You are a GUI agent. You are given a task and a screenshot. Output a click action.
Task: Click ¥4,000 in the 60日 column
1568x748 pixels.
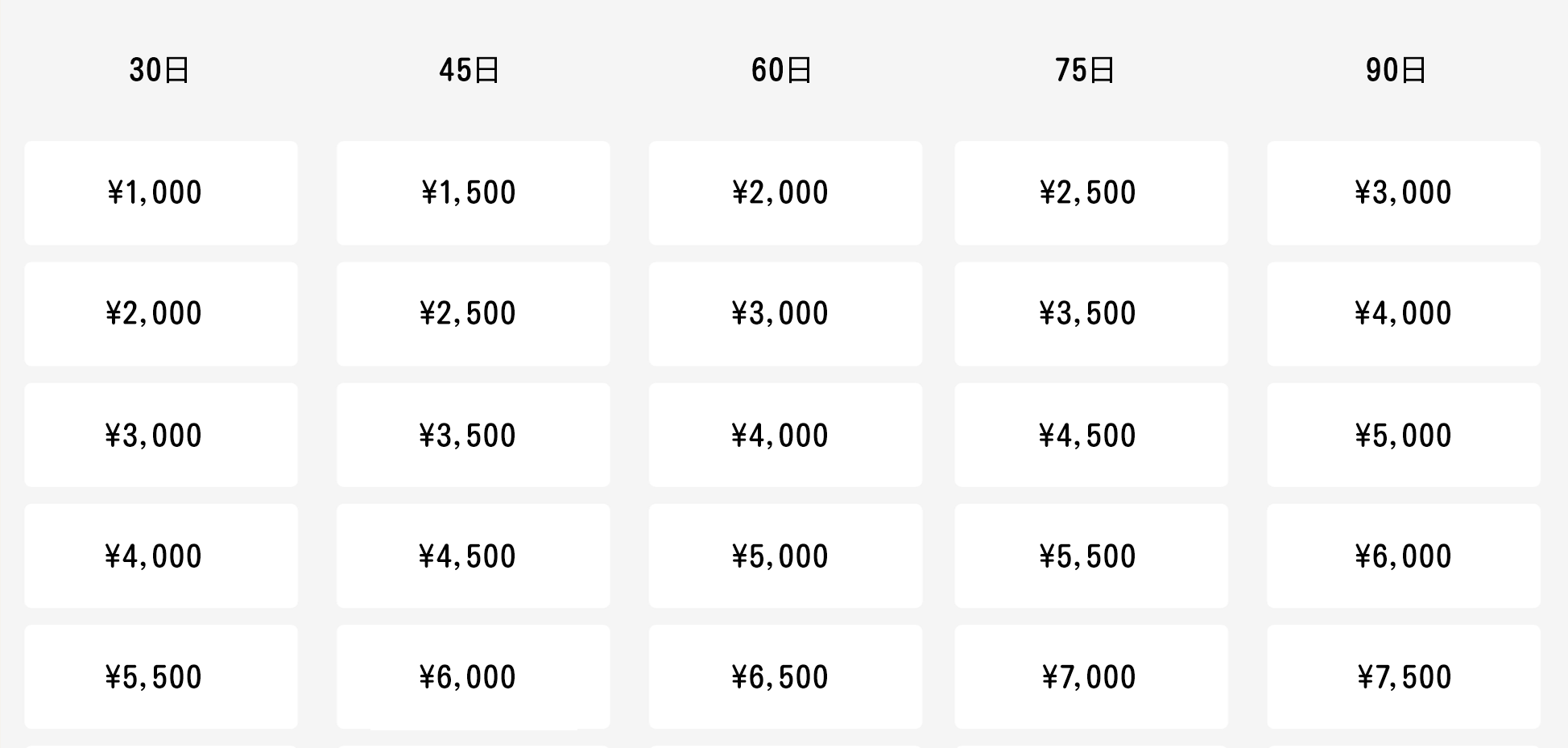pos(785,435)
